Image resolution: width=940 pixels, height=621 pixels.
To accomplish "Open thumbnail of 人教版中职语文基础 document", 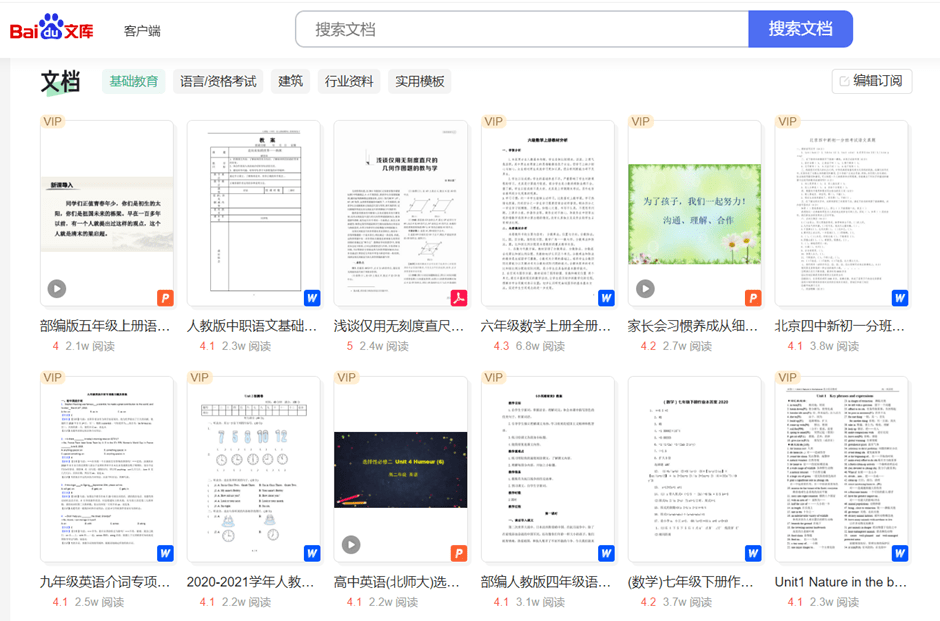I will (x=254, y=214).
